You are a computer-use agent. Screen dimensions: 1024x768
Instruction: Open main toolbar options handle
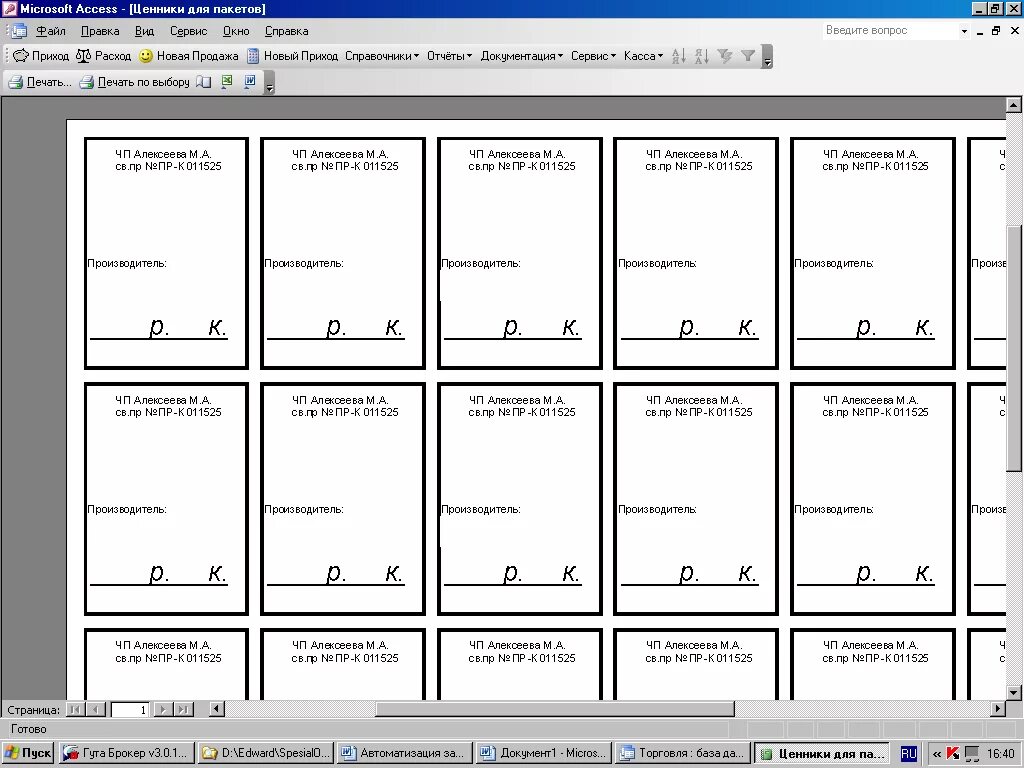click(x=767, y=57)
